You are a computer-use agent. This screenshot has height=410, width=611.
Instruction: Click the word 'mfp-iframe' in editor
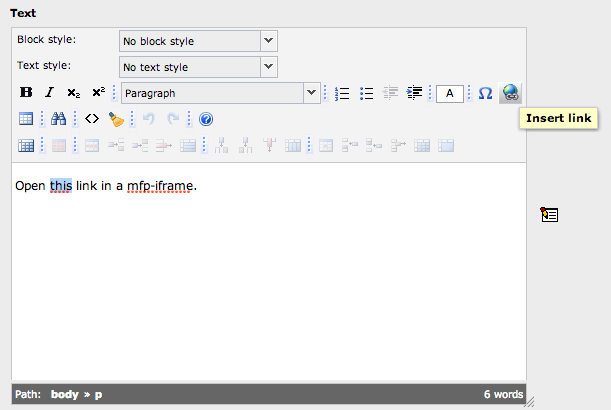pos(160,186)
